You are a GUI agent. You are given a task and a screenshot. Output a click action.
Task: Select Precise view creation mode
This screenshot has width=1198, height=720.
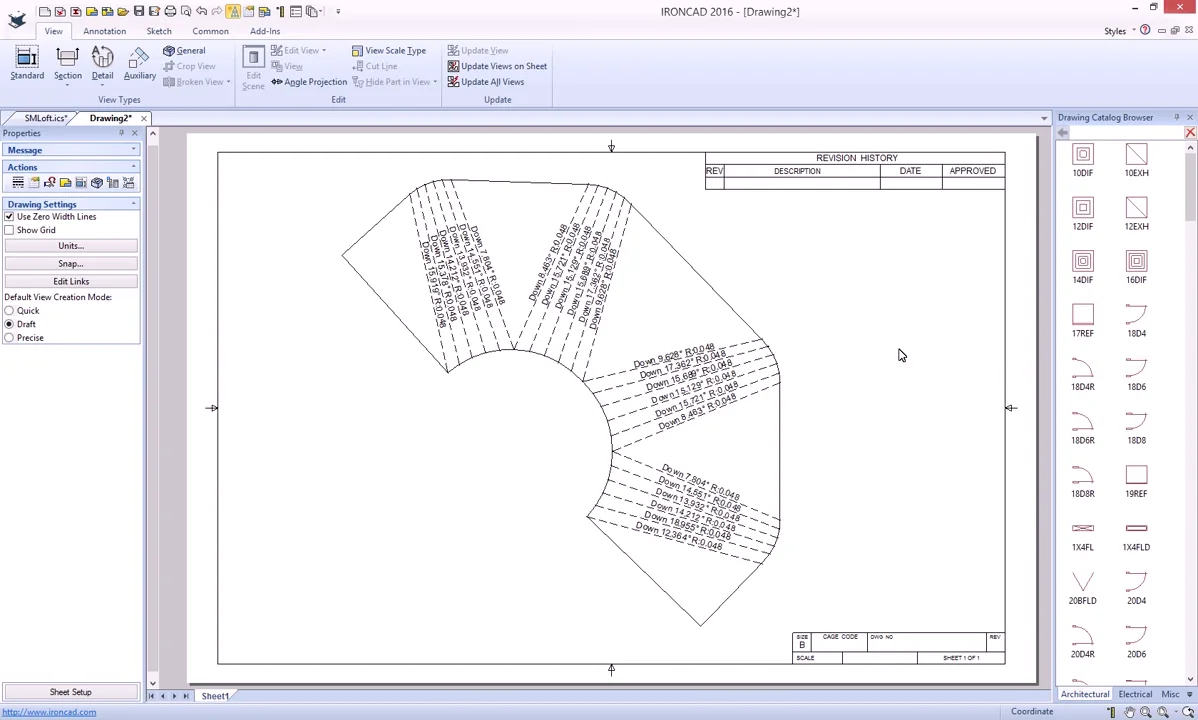[9, 338]
